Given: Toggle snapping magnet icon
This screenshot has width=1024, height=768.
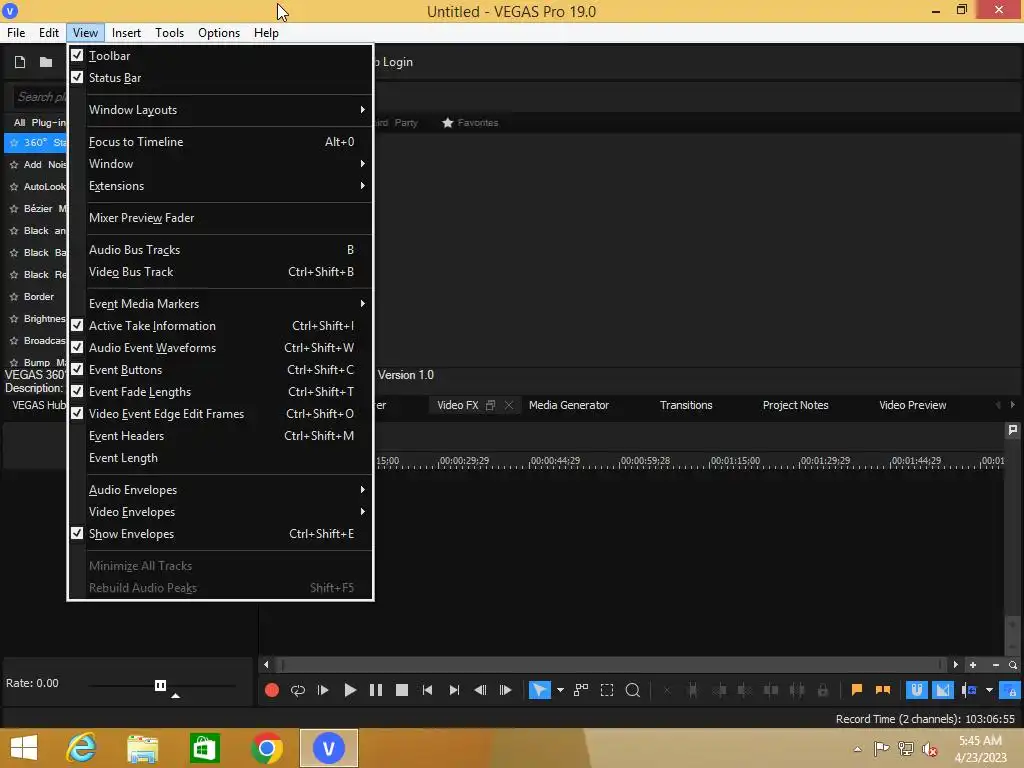Looking at the screenshot, I should [x=917, y=690].
